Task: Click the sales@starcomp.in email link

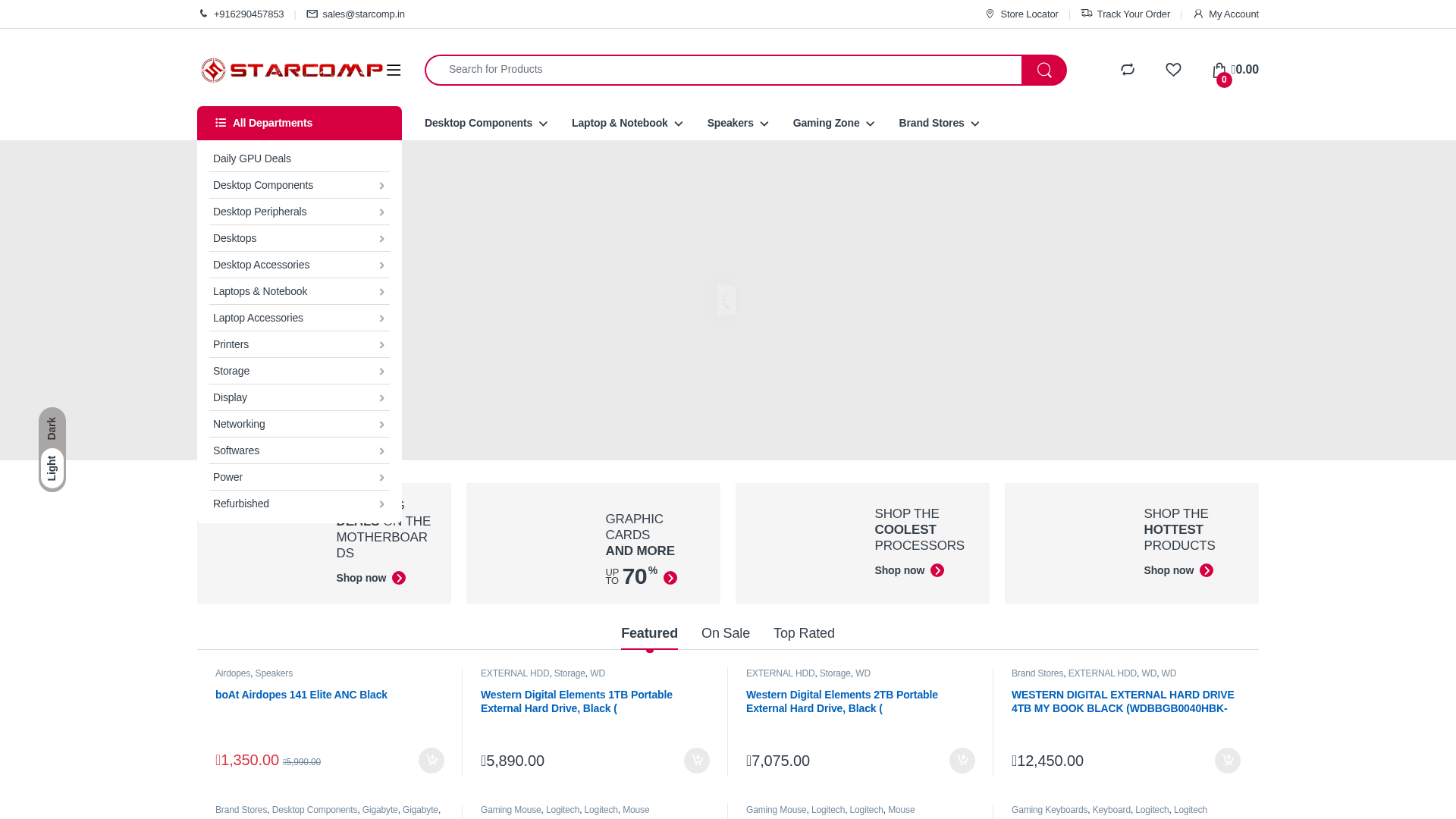Action: click(x=363, y=14)
